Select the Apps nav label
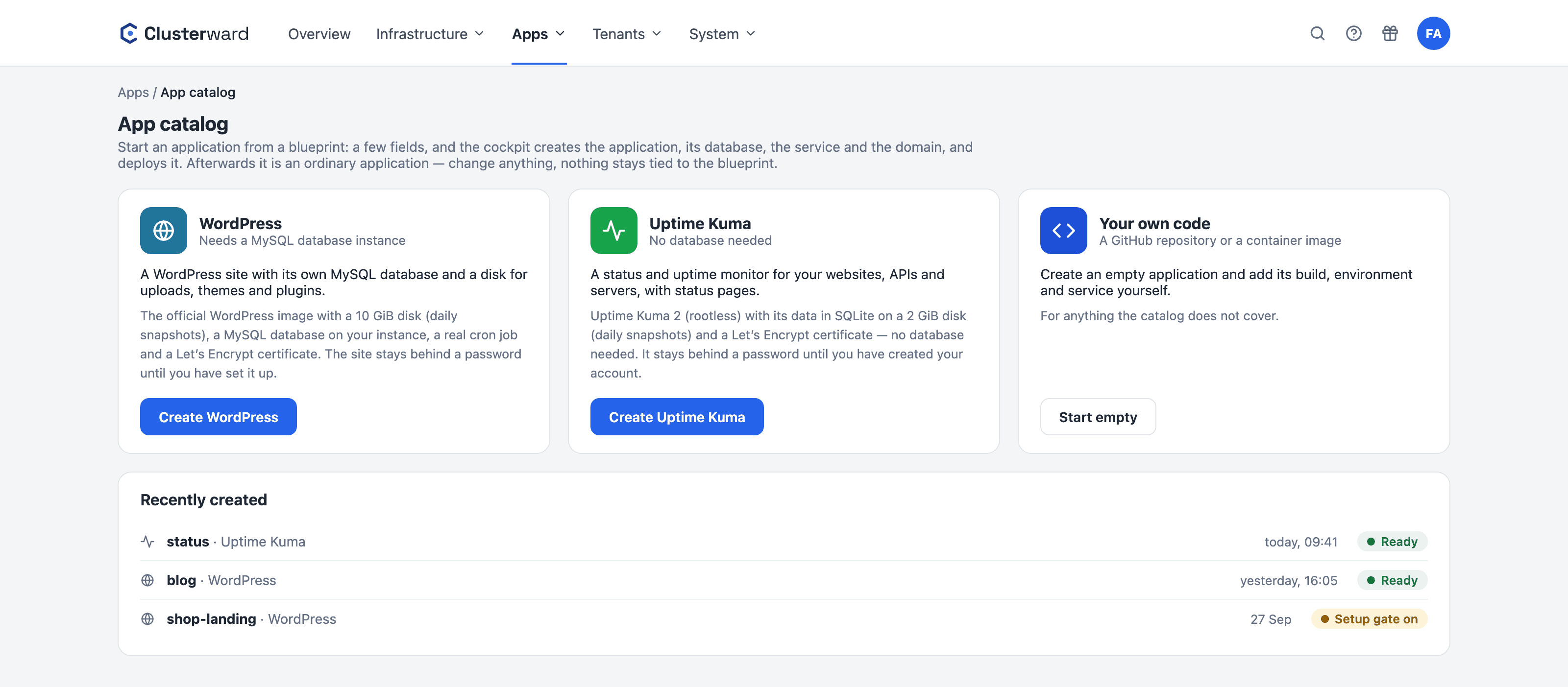The height and width of the screenshot is (687, 1568). 530,33
